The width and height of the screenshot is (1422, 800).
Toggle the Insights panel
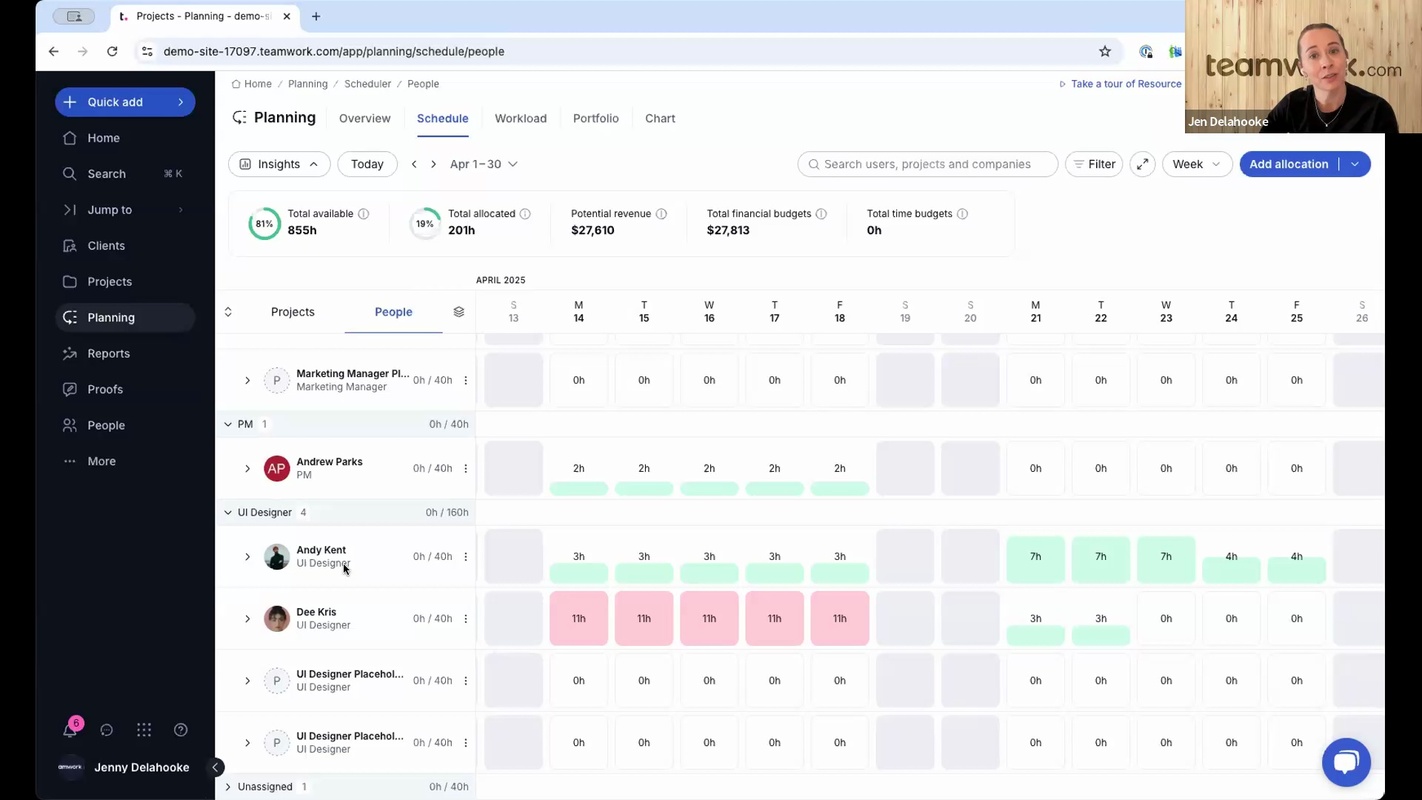279,164
